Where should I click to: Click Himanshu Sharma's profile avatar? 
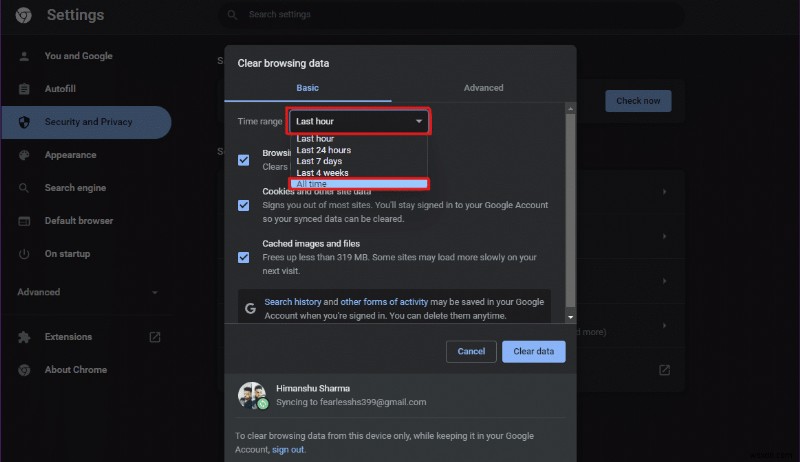(x=253, y=395)
